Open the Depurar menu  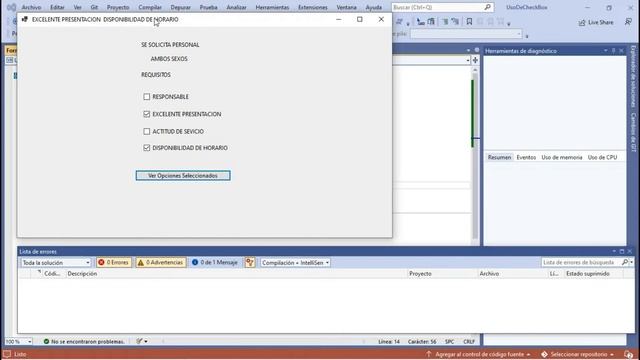tap(180, 7)
